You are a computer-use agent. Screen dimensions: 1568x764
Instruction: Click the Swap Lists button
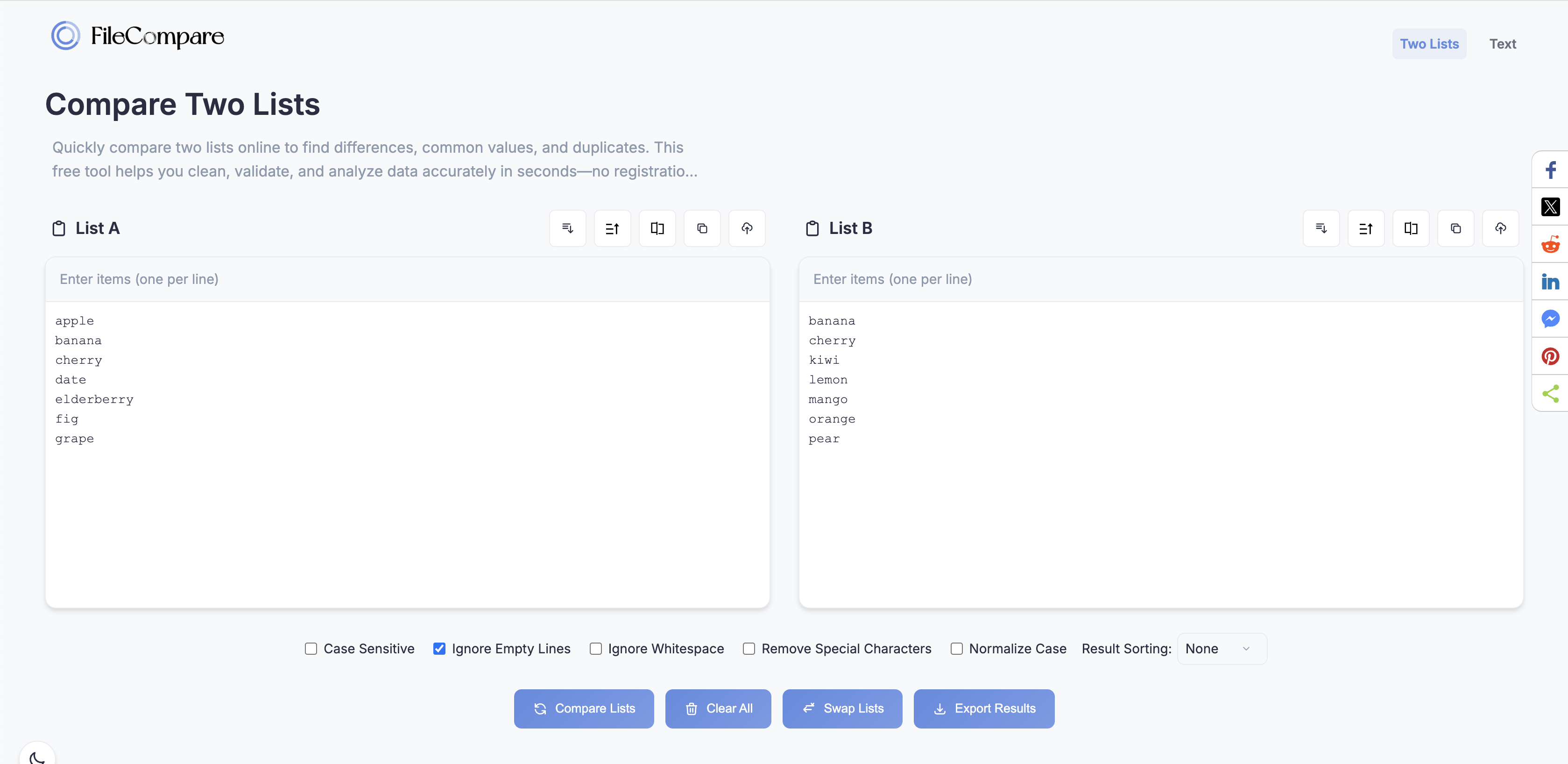point(842,708)
